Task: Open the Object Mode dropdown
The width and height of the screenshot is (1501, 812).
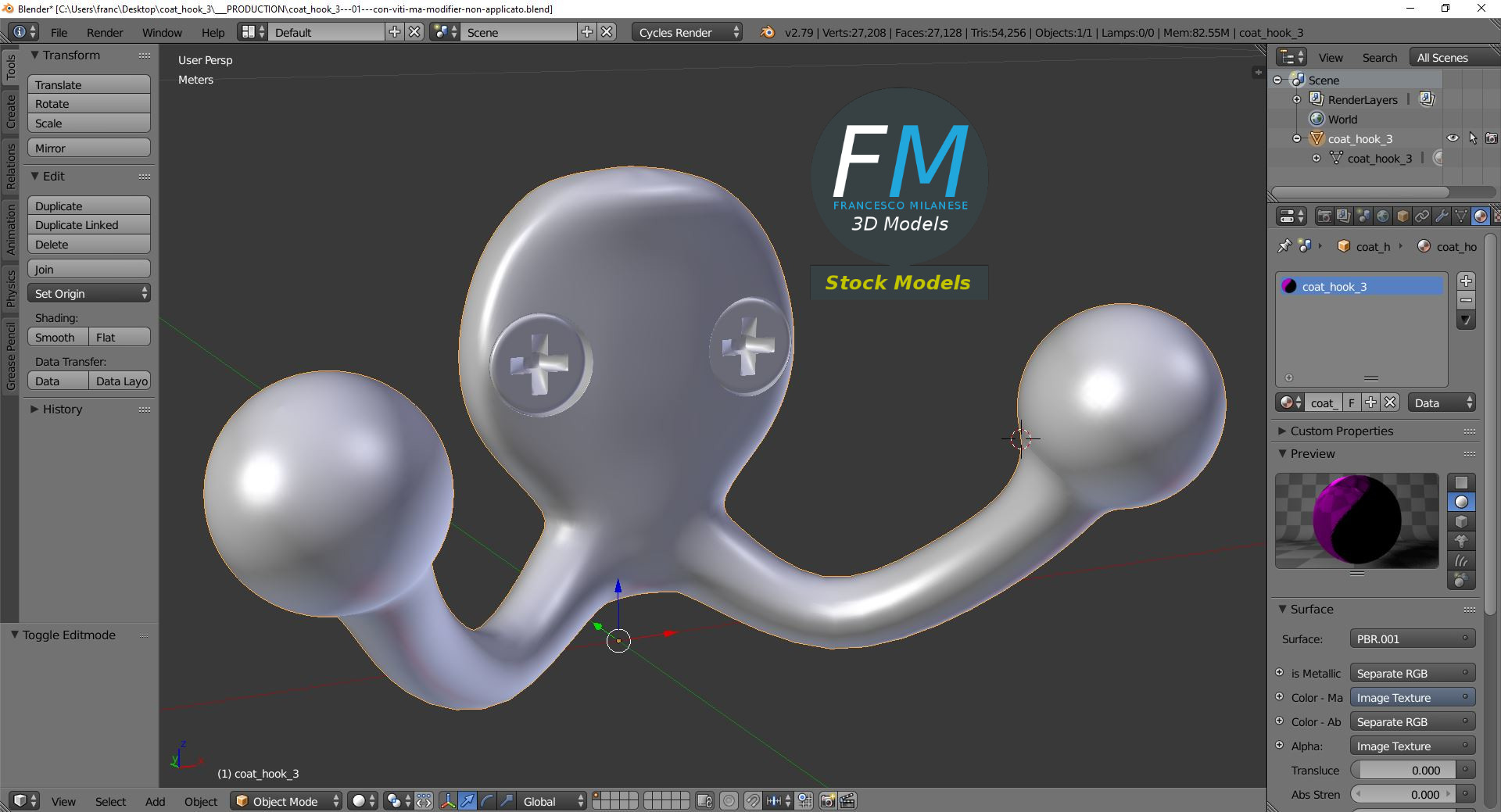Action: coord(286,801)
